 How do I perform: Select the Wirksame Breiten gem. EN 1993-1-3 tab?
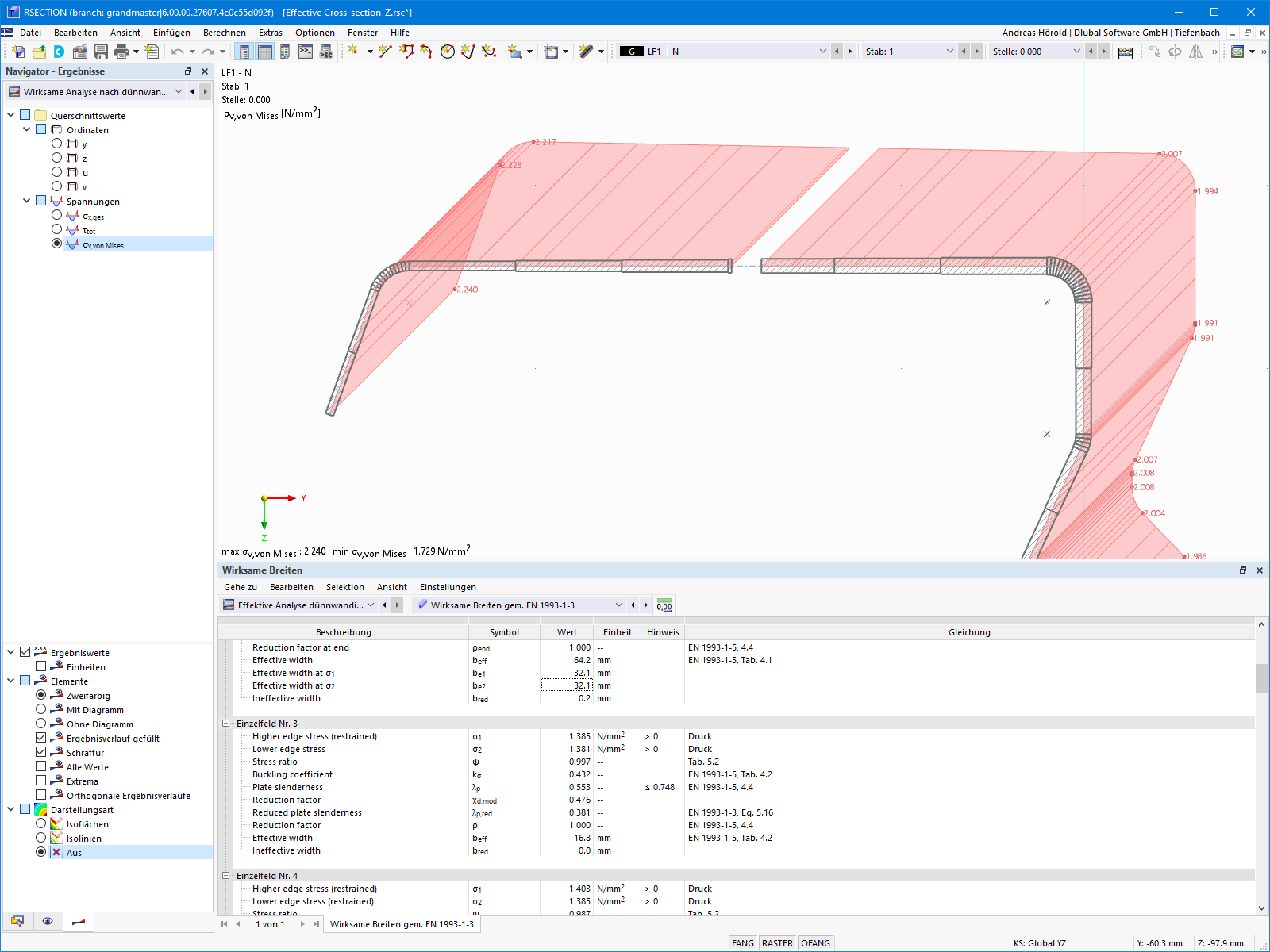[x=402, y=924]
